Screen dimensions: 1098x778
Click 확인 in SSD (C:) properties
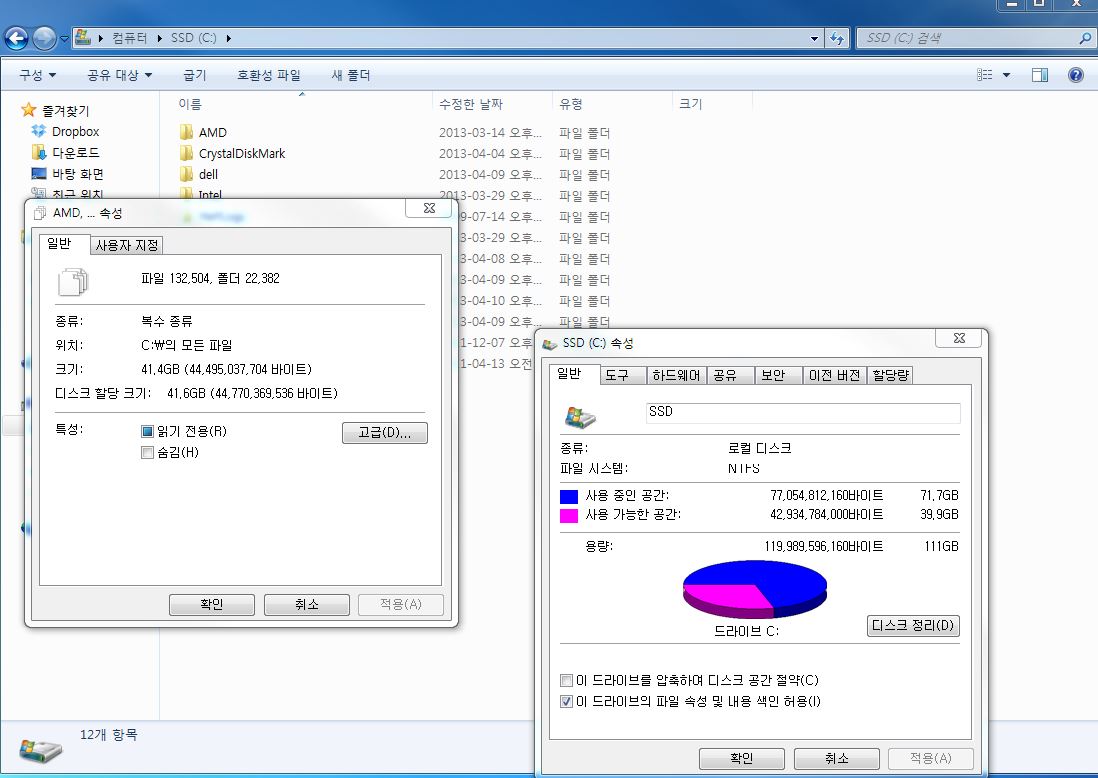click(x=742, y=758)
